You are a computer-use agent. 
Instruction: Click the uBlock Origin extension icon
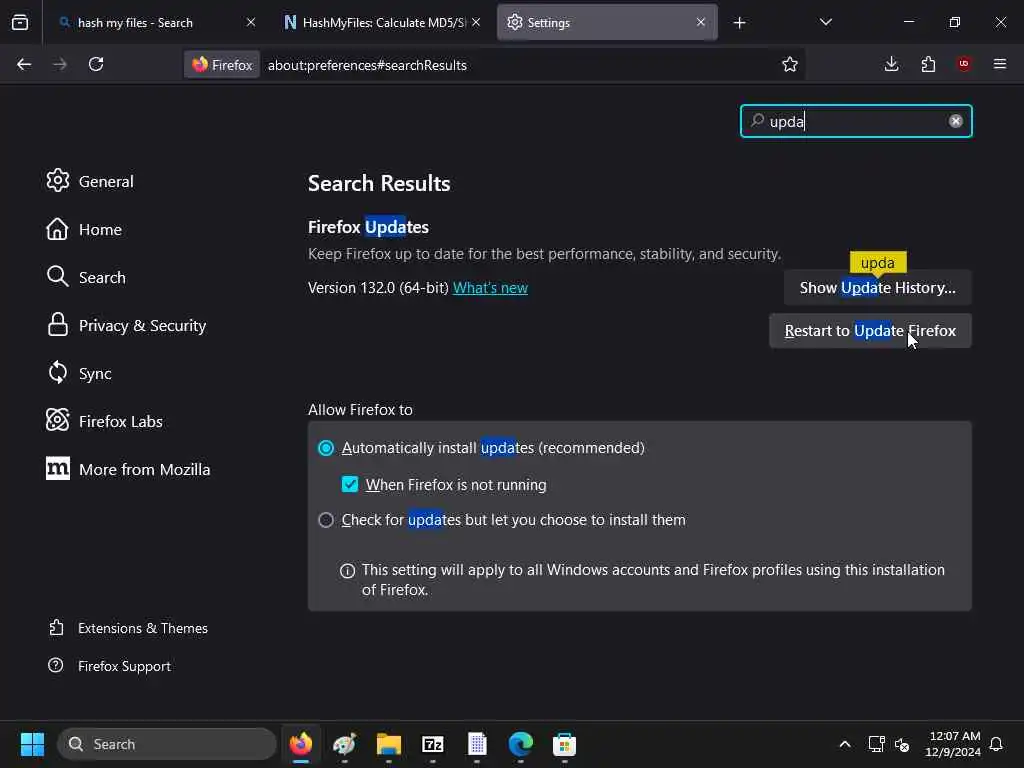[964, 64]
